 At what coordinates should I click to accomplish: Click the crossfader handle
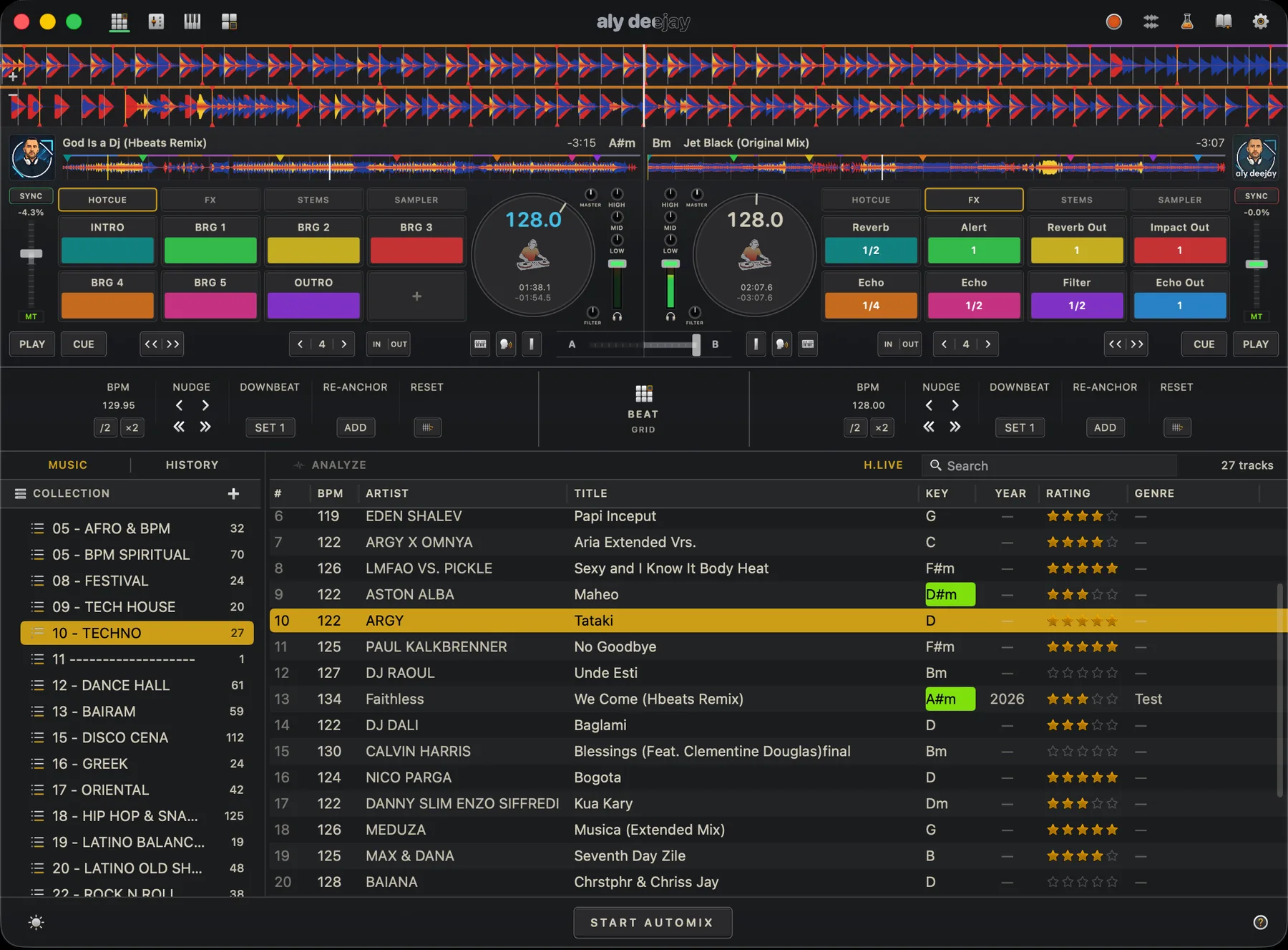coord(696,344)
